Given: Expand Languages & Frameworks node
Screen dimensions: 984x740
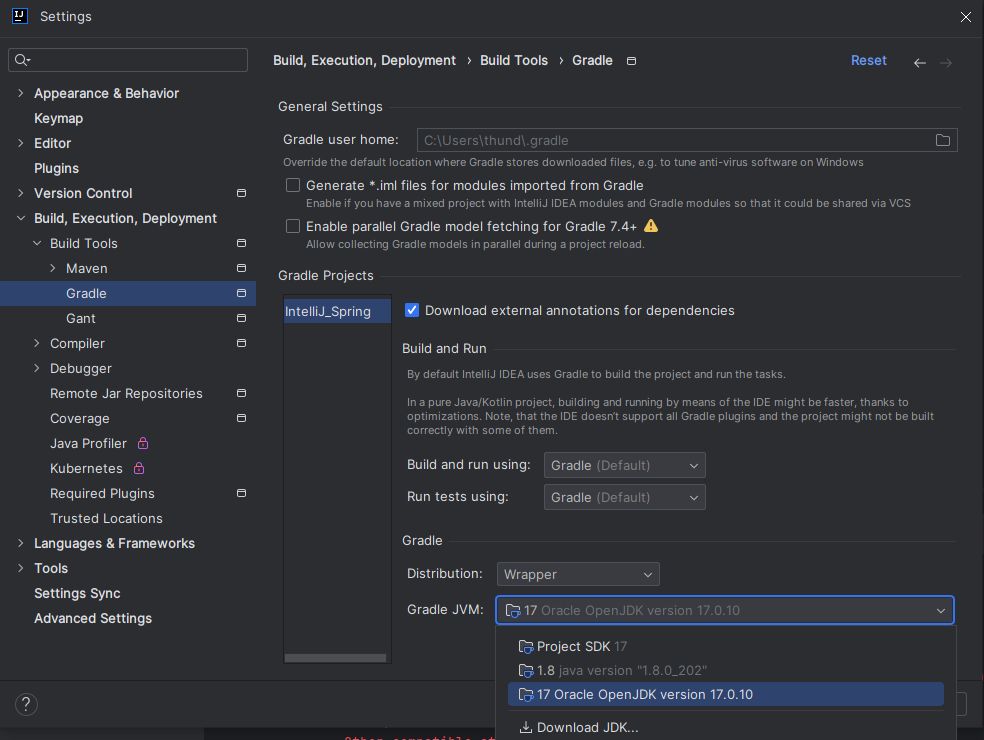Looking at the screenshot, I should 21,543.
